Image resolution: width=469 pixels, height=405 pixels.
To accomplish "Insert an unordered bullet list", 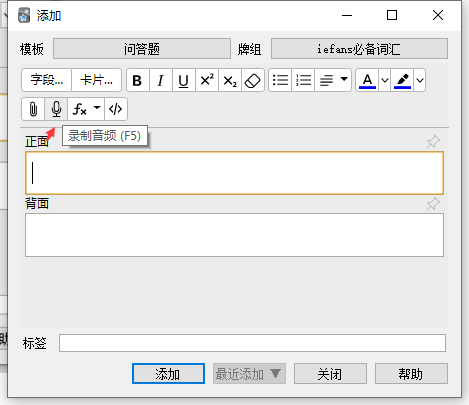I will click(x=280, y=80).
